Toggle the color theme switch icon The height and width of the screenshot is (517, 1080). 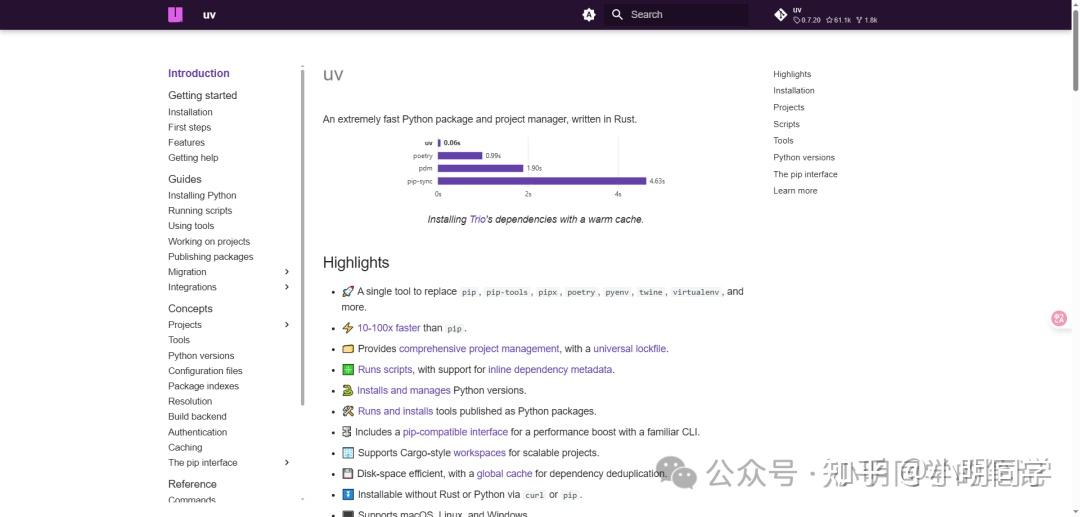click(589, 14)
